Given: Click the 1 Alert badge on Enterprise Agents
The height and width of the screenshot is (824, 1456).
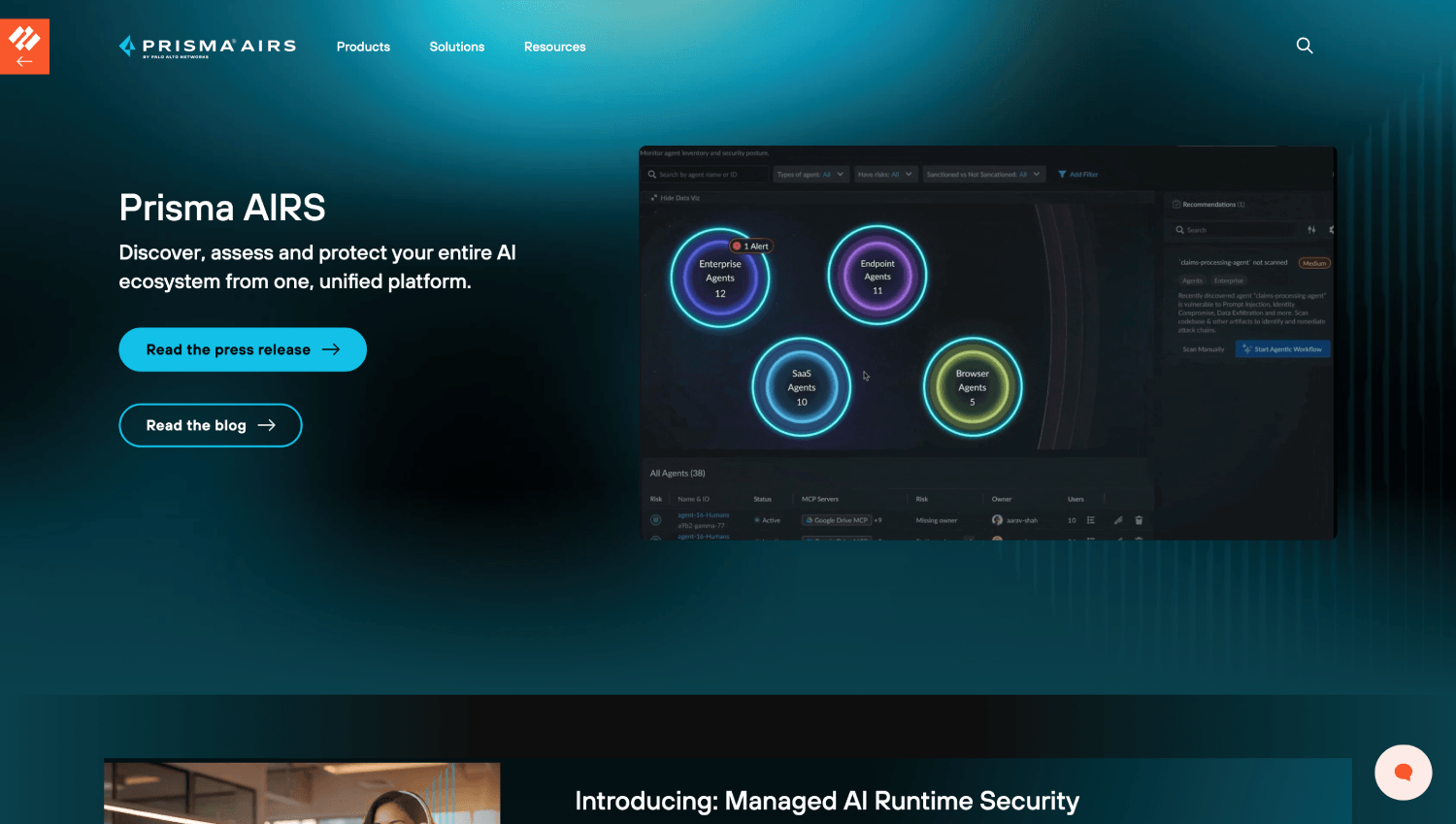Looking at the screenshot, I should (x=750, y=246).
